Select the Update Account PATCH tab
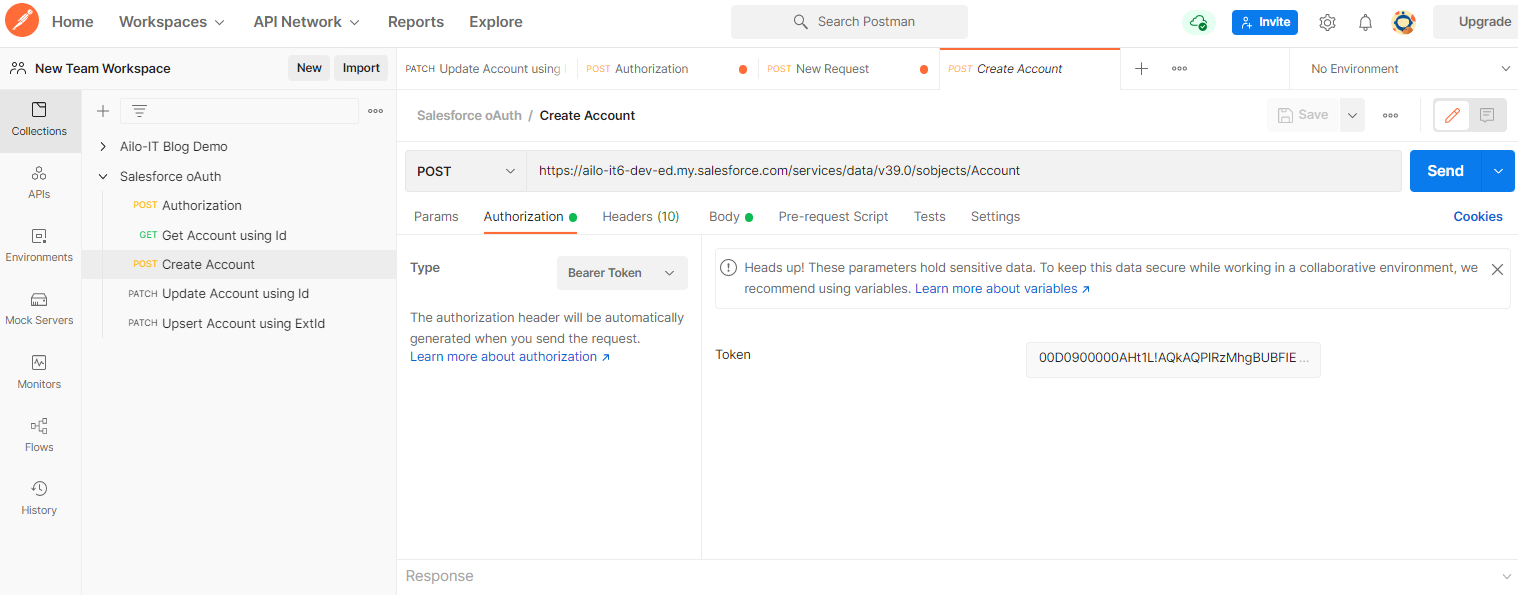Viewport: 1518px width, 595px height. point(487,69)
